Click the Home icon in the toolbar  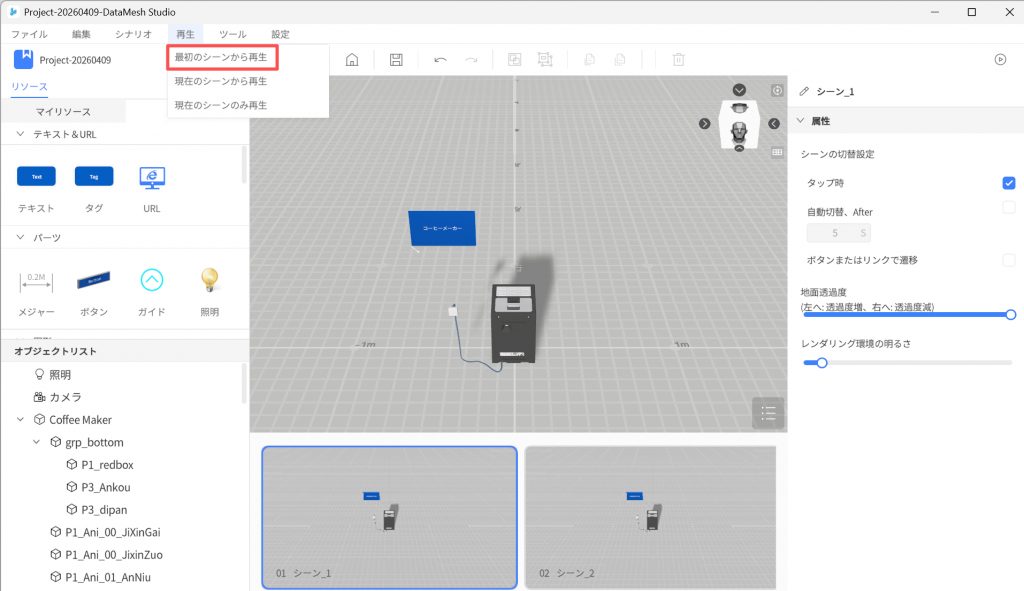[352, 60]
